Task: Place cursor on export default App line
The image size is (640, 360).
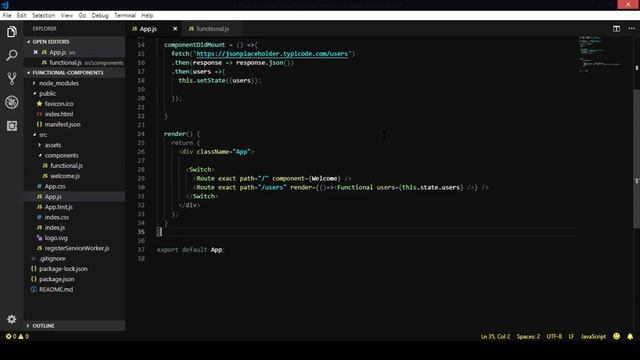Action: click(x=191, y=250)
